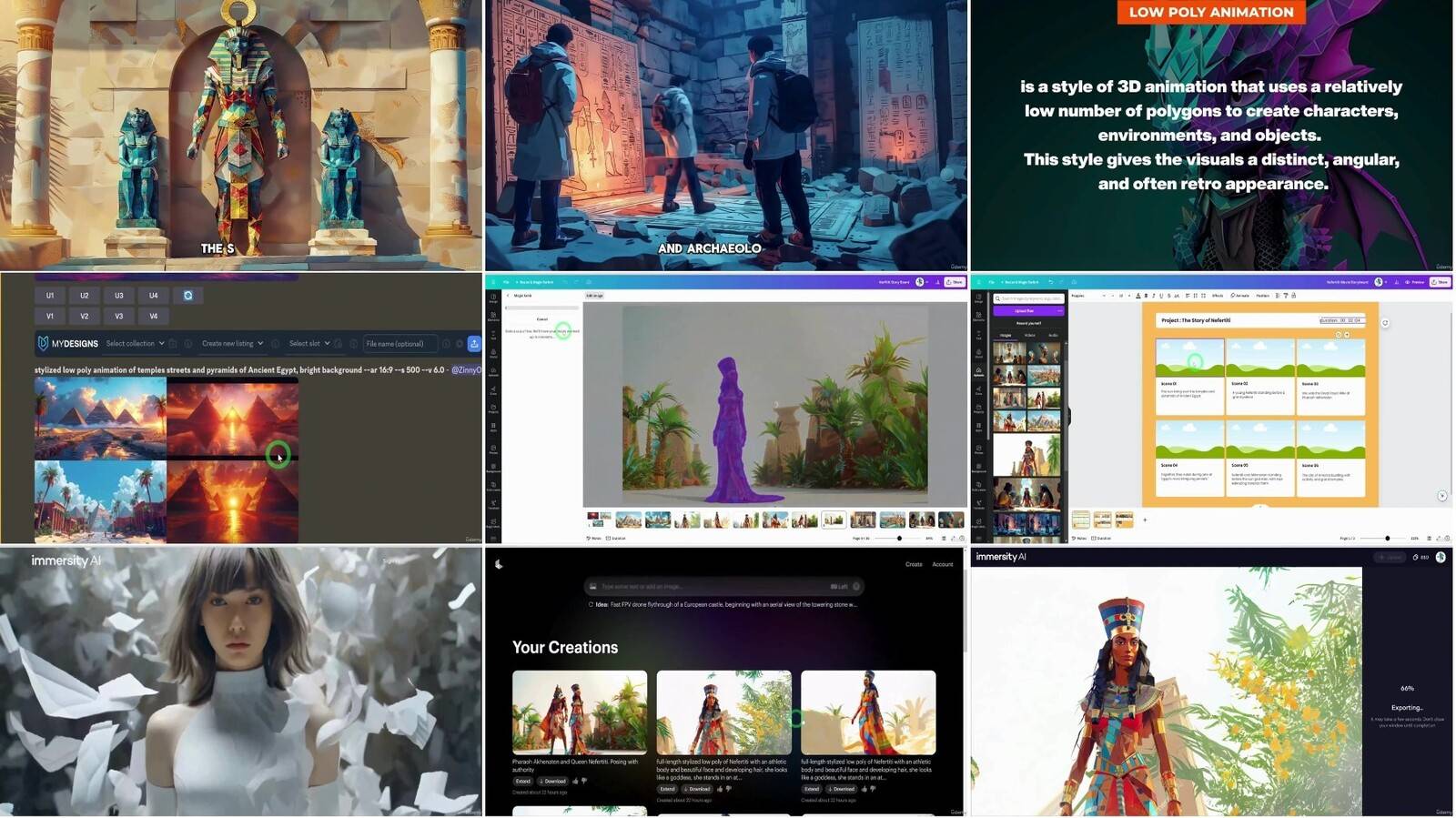The width and height of the screenshot is (1456, 818).
Task: Click Effects in the storyboard toolbar
Action: 1218,296
